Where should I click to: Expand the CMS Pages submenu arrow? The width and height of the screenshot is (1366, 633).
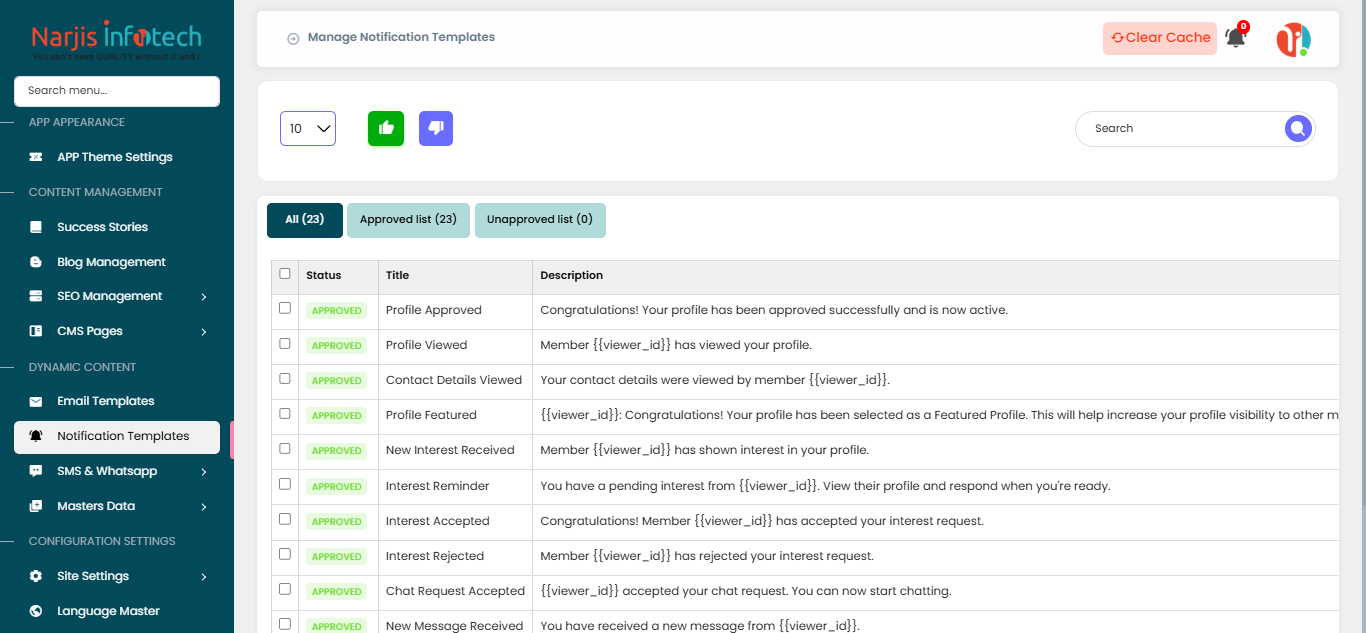[x=204, y=332]
